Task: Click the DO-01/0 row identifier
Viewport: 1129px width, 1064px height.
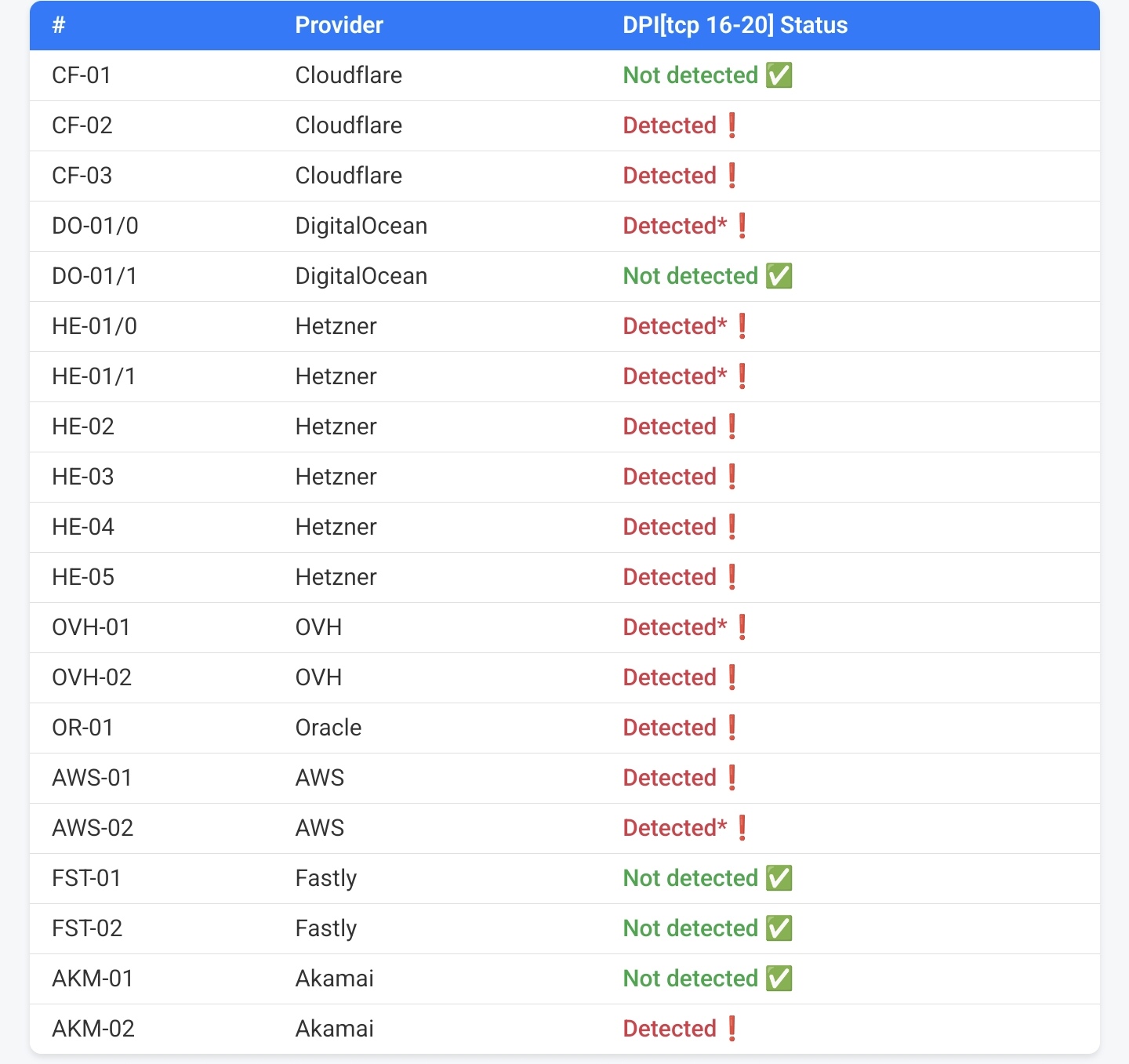Action: 95,226
